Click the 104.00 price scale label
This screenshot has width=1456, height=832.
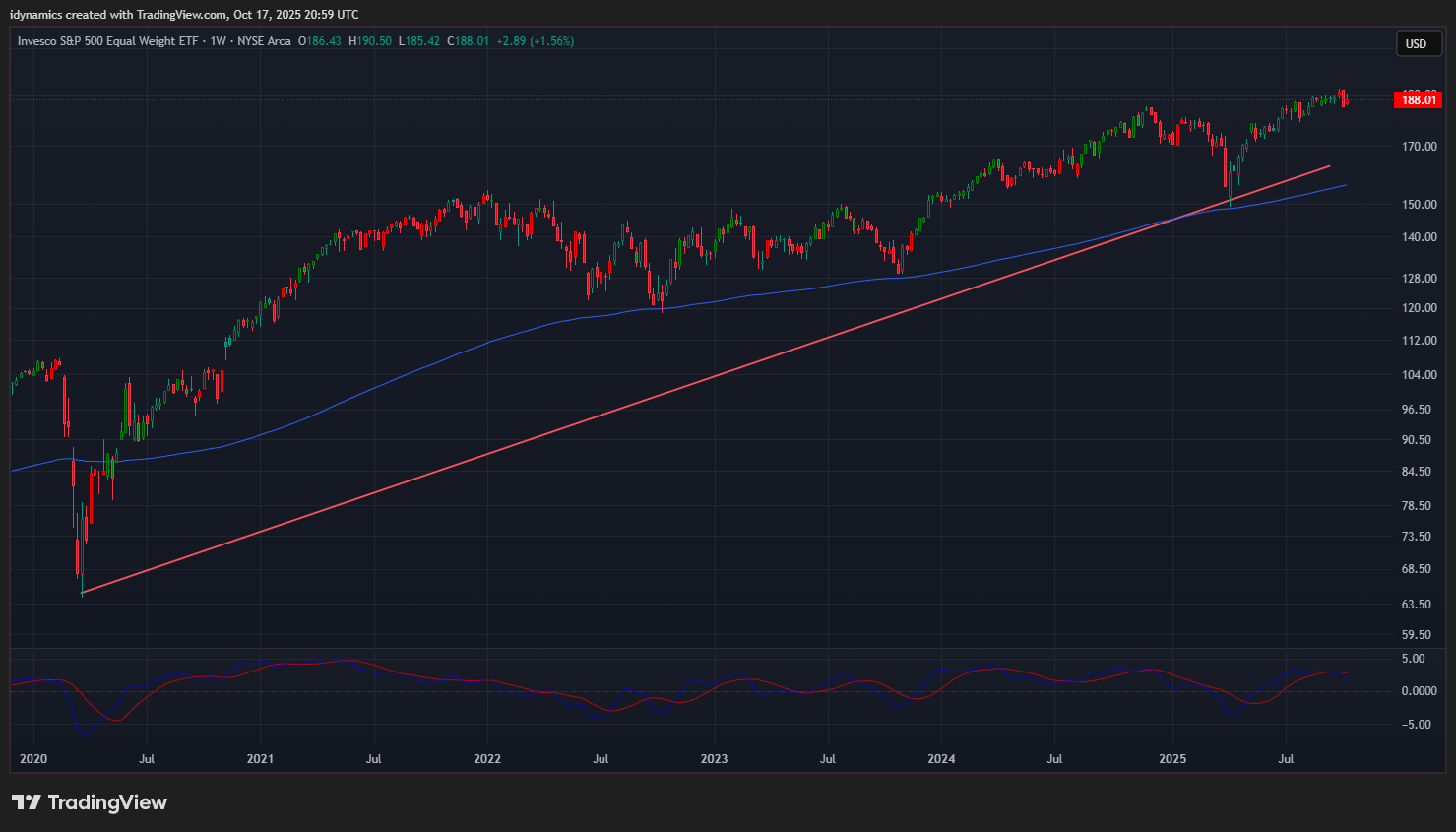1419,375
